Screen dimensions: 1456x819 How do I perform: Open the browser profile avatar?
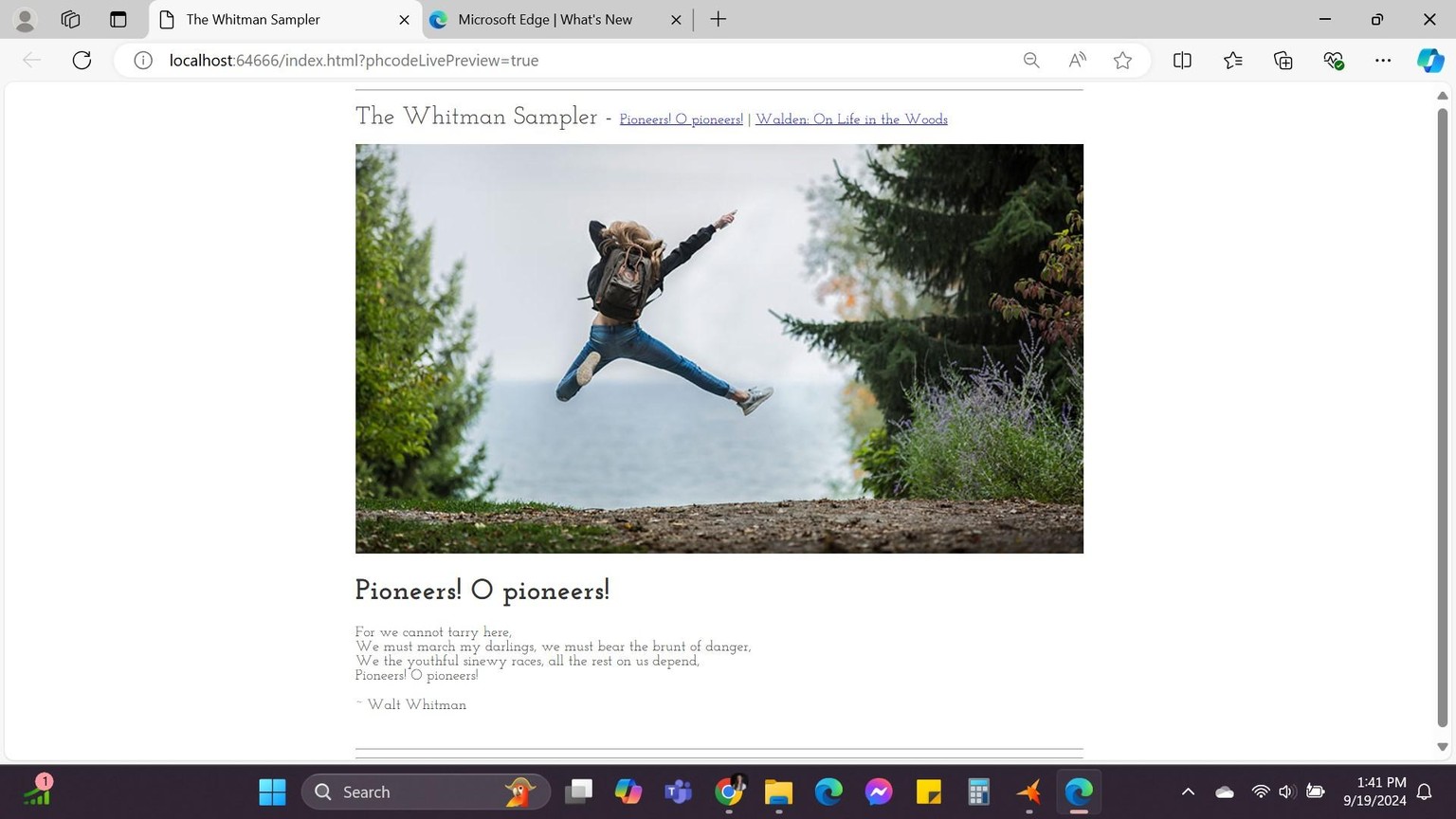click(x=26, y=19)
